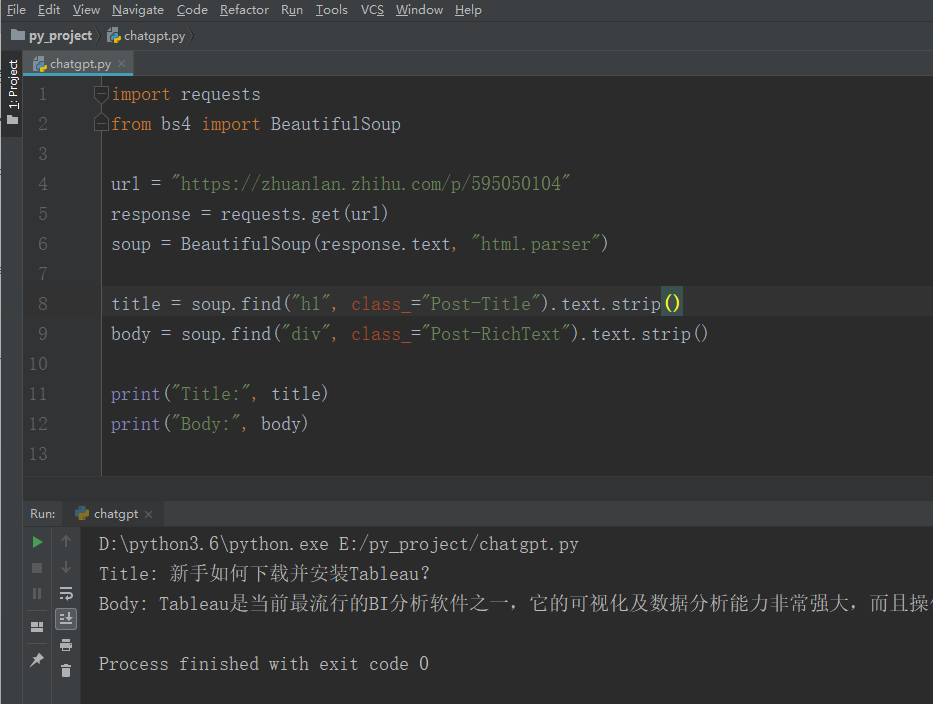
Task: Click the fold marker on line 2
Action: (101, 124)
